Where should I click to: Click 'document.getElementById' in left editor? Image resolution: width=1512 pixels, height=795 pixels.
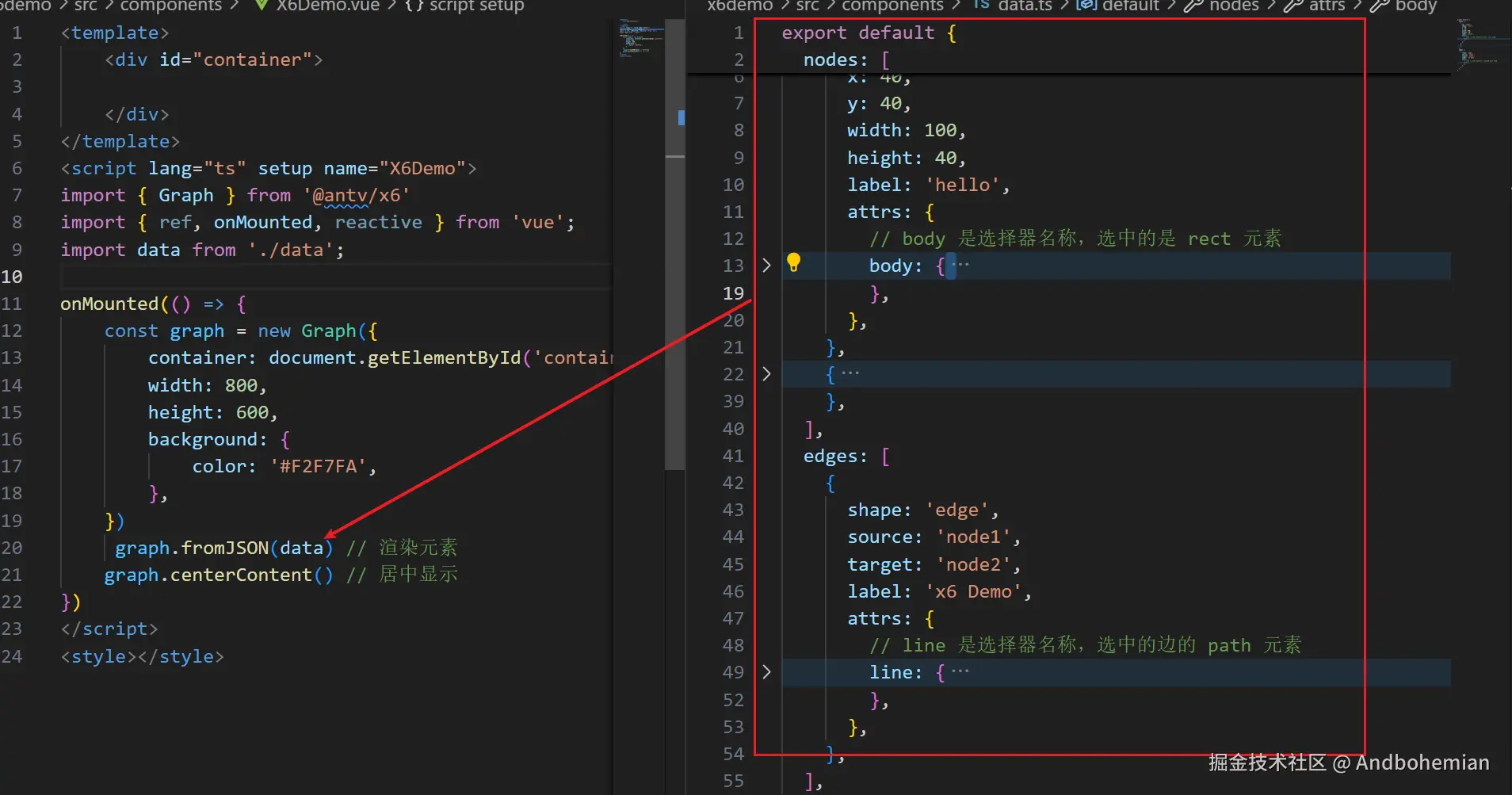pyautogui.click(x=395, y=357)
